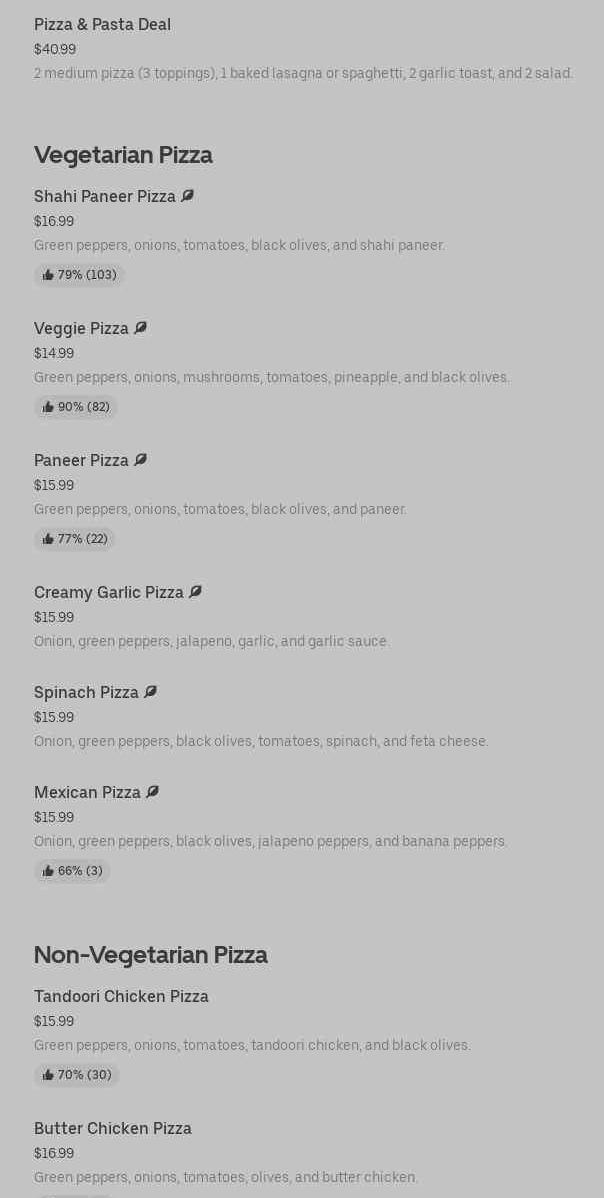Click the Vegetarian Pizza section heading

(x=123, y=155)
